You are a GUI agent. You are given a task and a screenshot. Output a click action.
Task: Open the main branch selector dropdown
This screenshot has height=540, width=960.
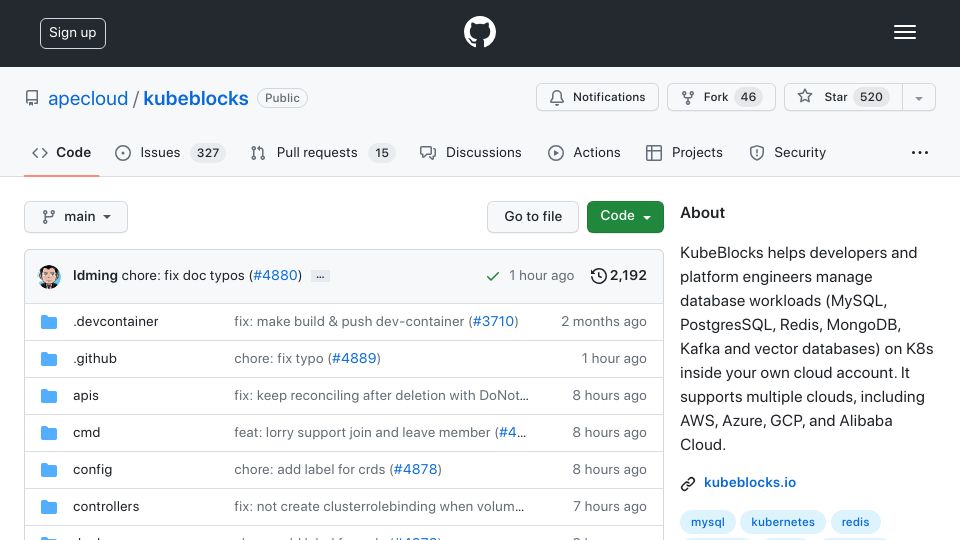click(x=76, y=217)
